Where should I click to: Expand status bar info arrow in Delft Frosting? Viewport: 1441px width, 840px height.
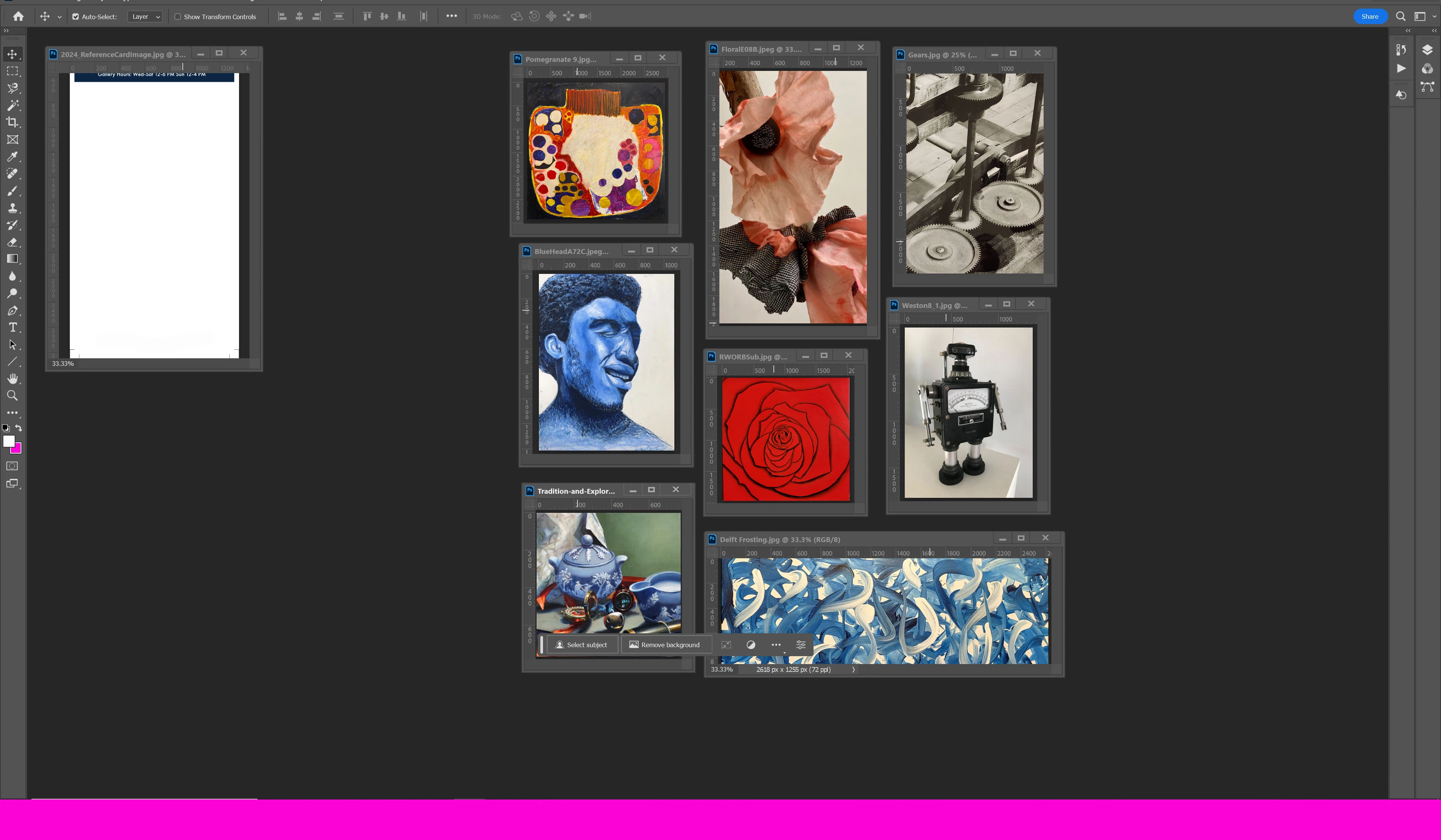point(853,670)
